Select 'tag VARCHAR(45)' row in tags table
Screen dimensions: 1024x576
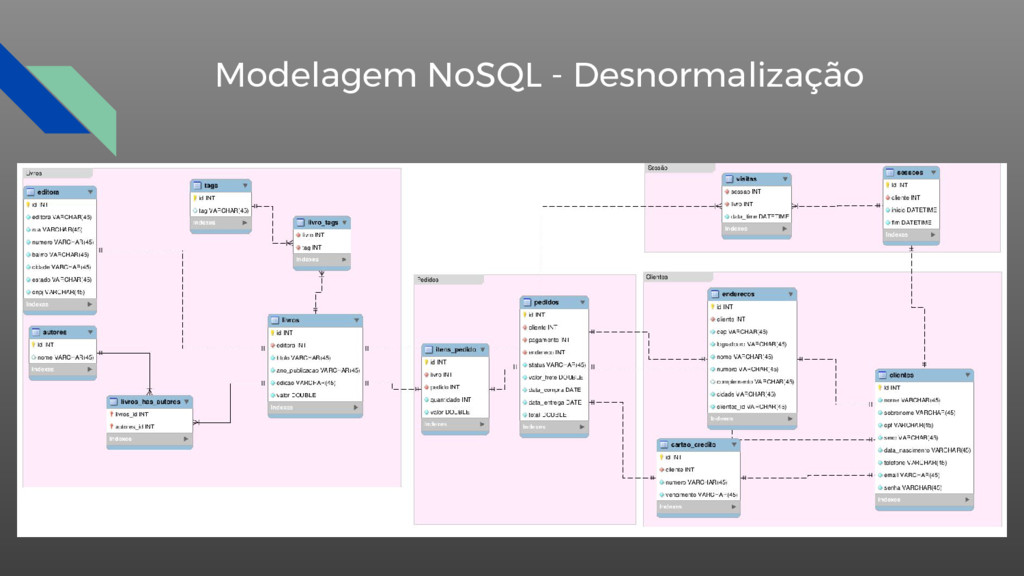tap(221, 210)
